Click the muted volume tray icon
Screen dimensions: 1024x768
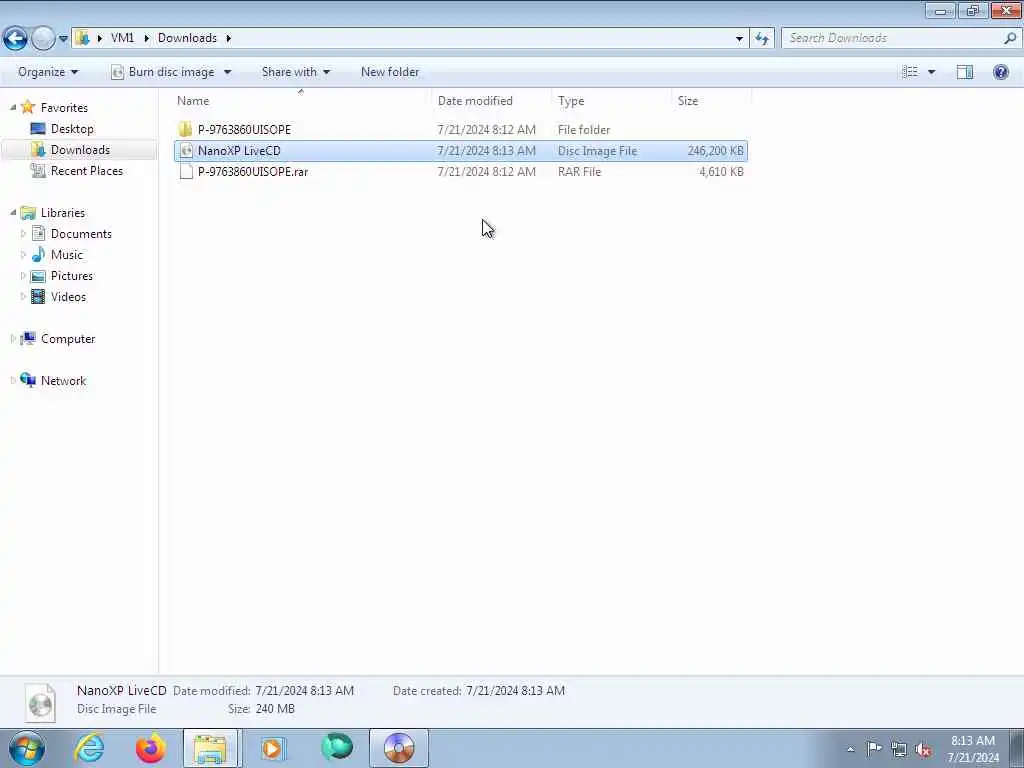click(923, 750)
